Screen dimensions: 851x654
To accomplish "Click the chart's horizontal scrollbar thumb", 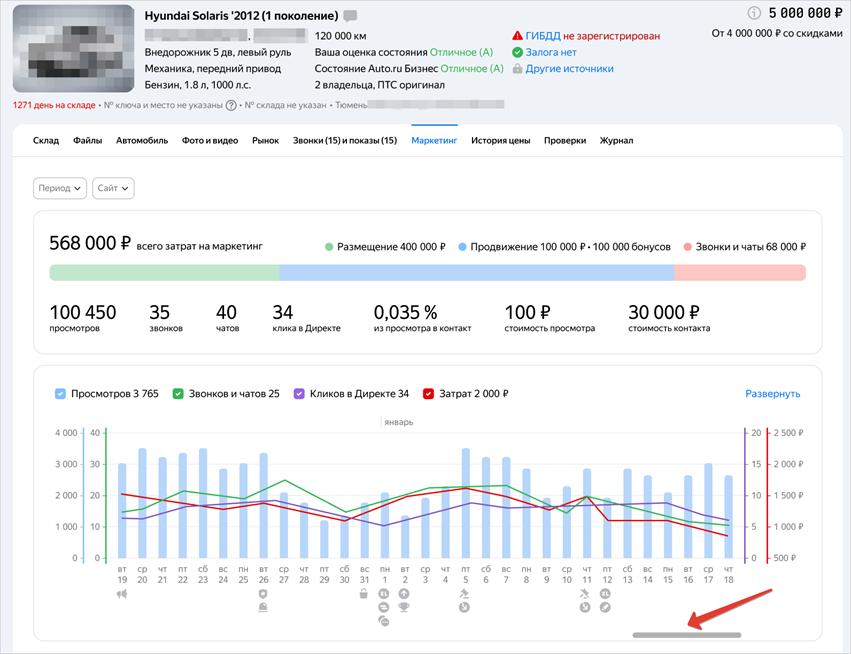I will (x=687, y=635).
